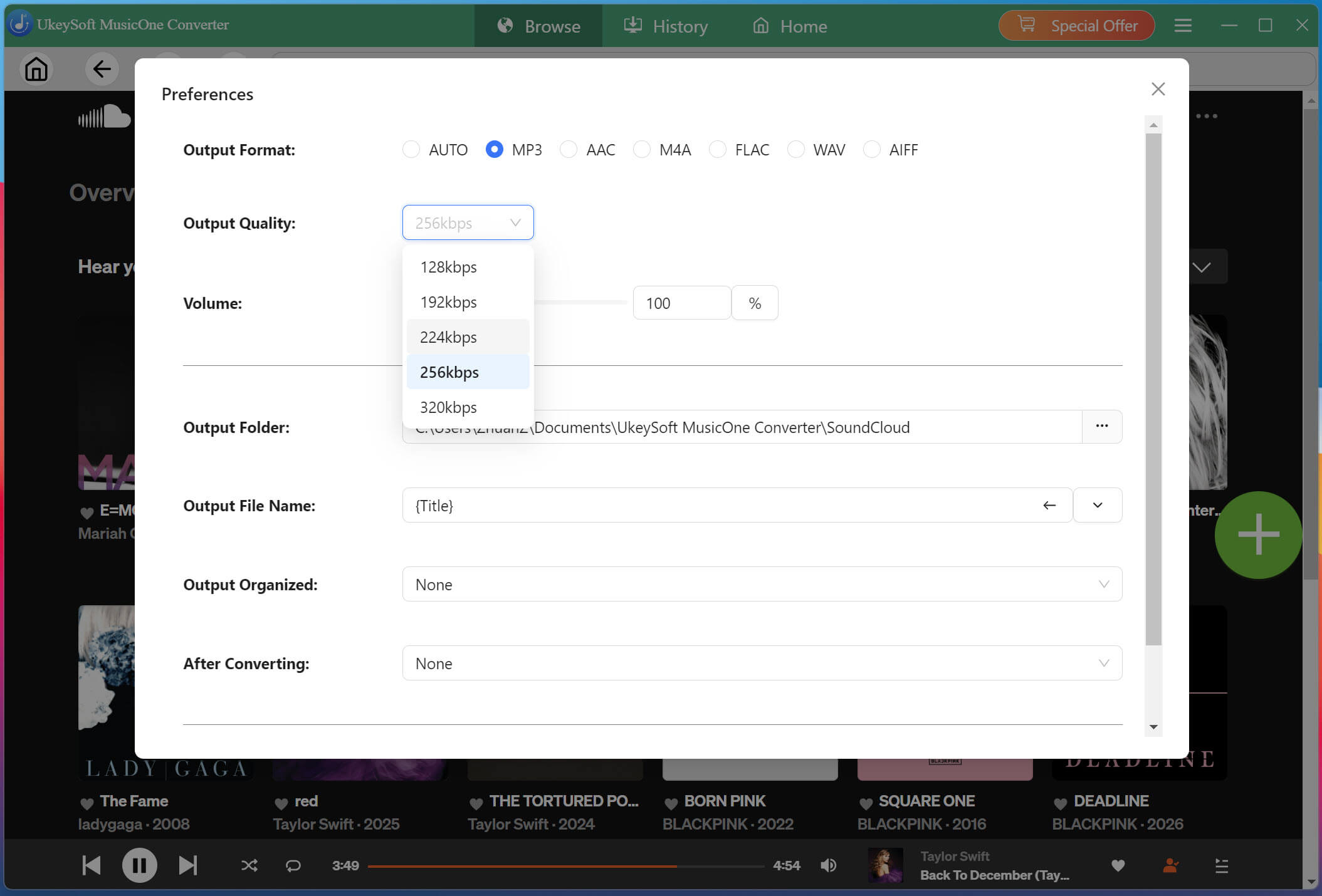The height and width of the screenshot is (896, 1322).
Task: Open the three-dots menu on the SoundCloud page
Action: tap(1207, 116)
